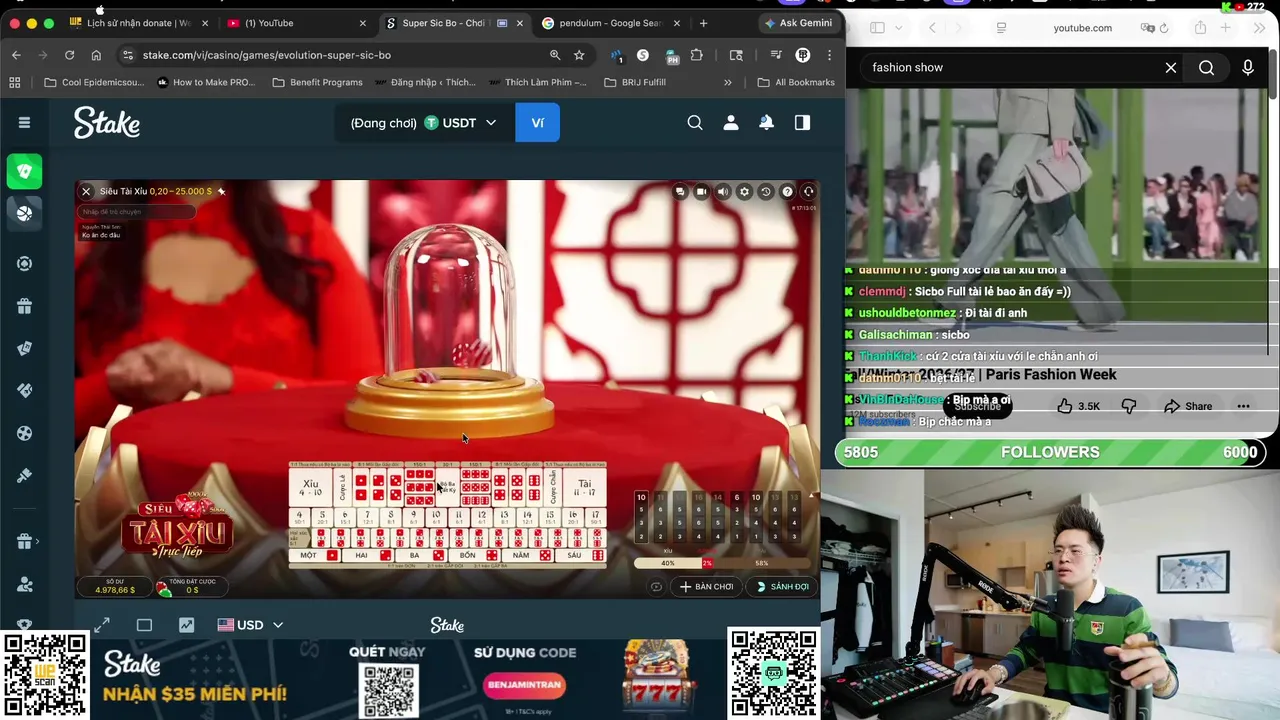1280x720 pixels.
Task: Expand bookmarks overflow chevron
Action: tap(727, 82)
